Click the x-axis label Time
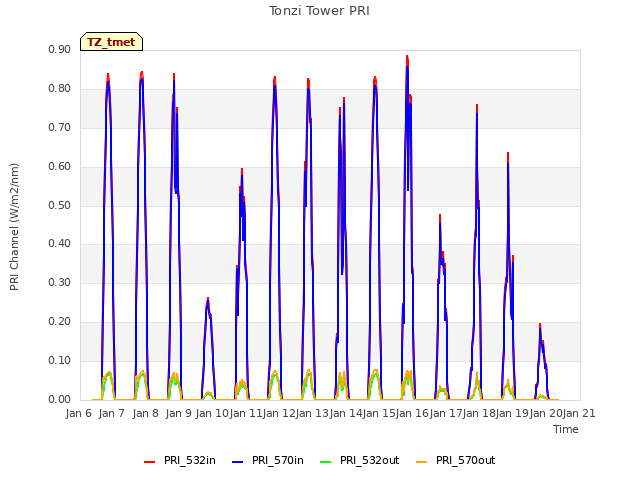The image size is (640, 480). 566,429
